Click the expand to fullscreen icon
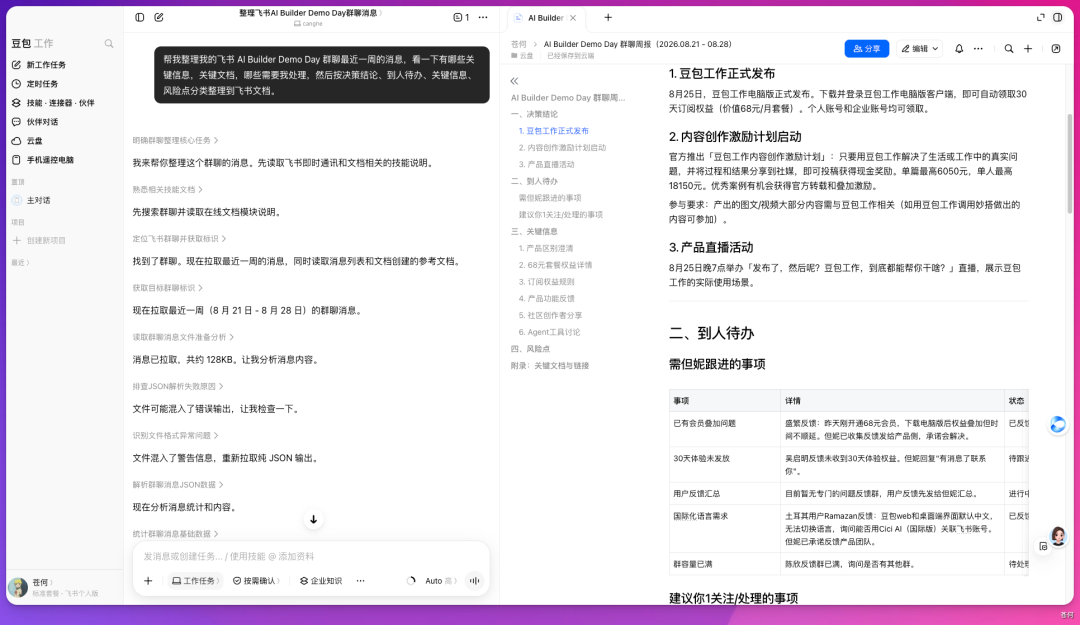 1041,17
